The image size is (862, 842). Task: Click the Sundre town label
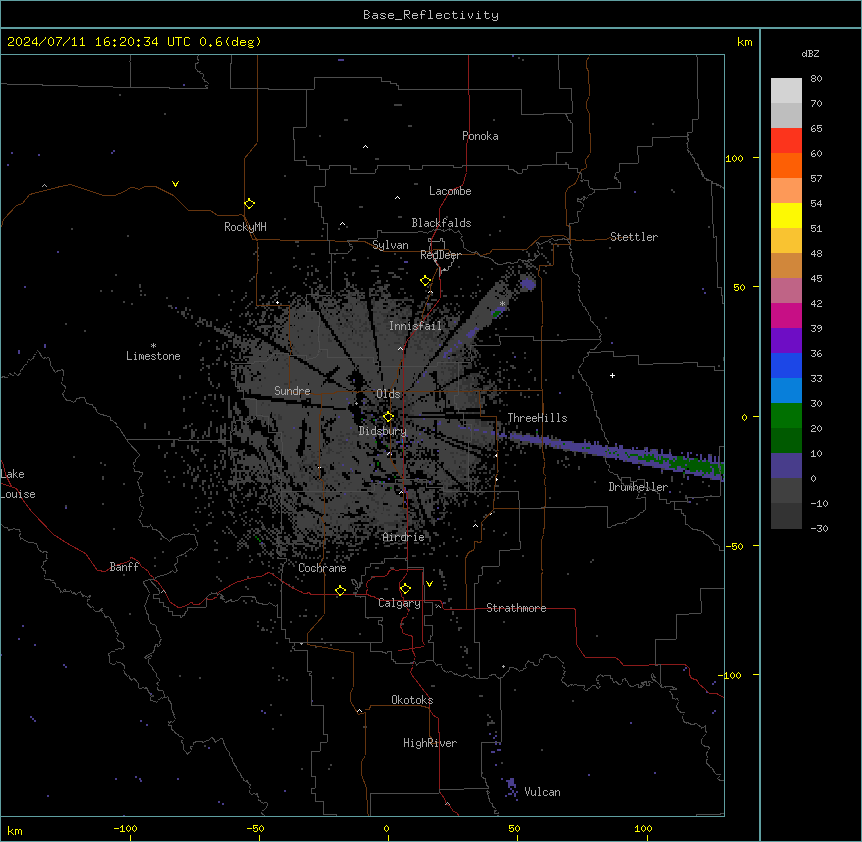[x=292, y=391]
